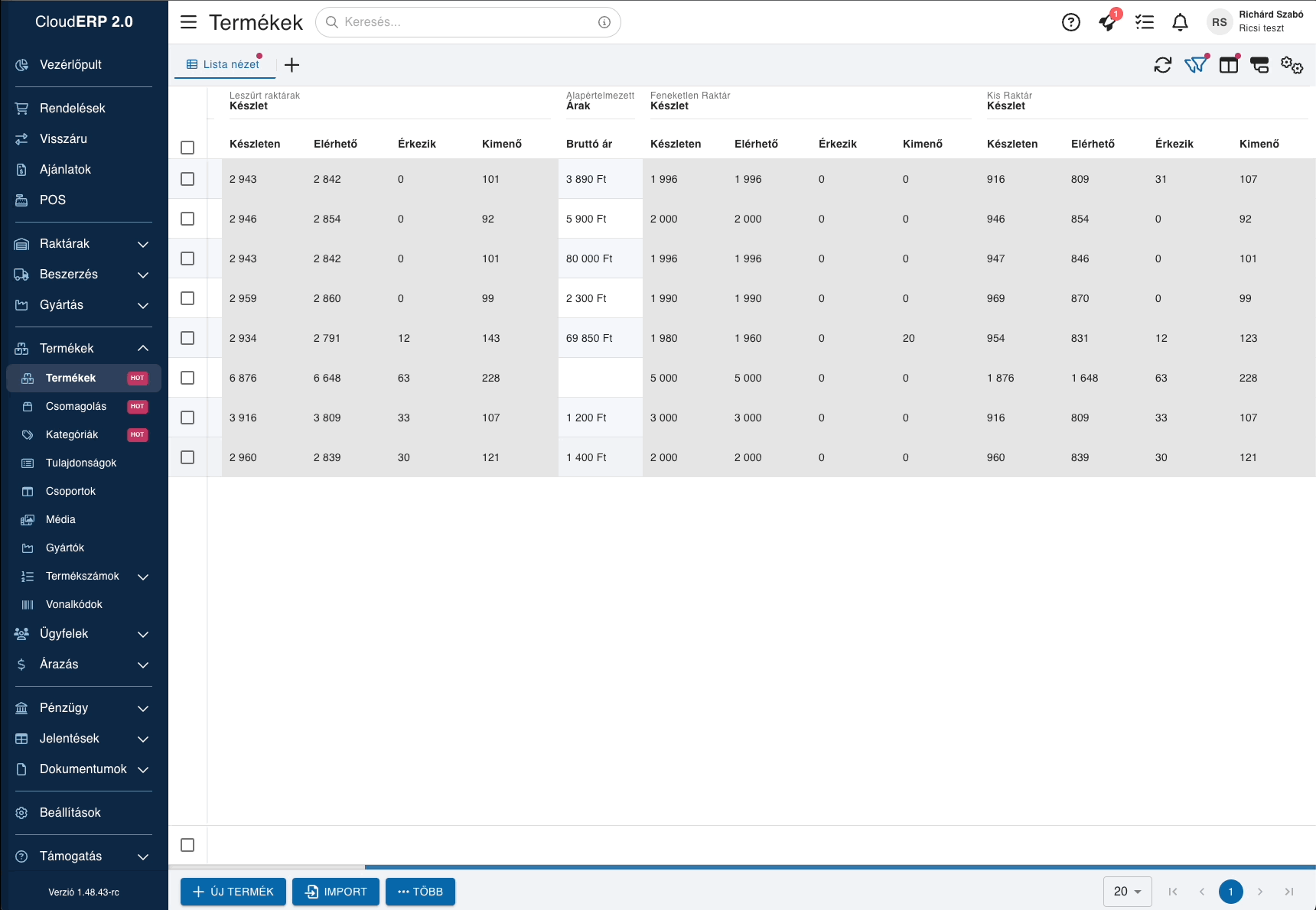This screenshot has width=1316, height=910.
Task: Sort by Bruttó ár column header
Action: (589, 144)
